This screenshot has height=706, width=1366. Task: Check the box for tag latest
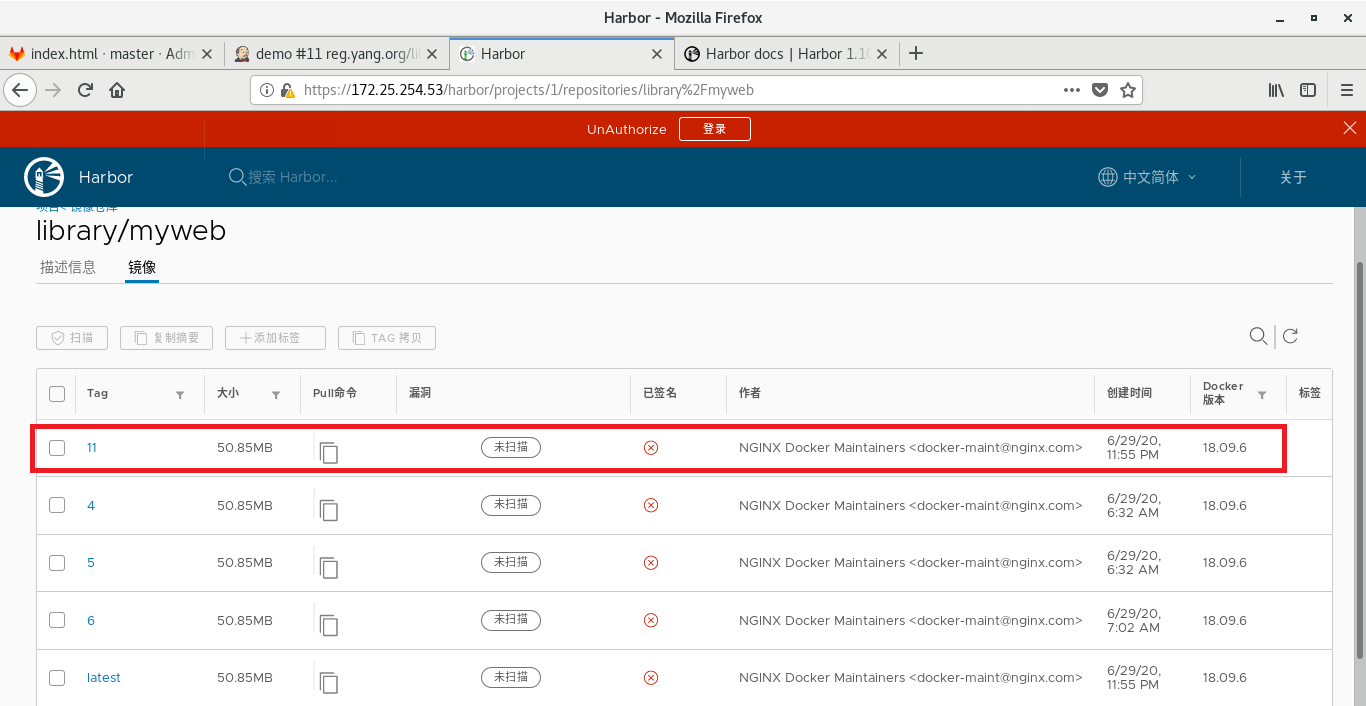(x=57, y=678)
